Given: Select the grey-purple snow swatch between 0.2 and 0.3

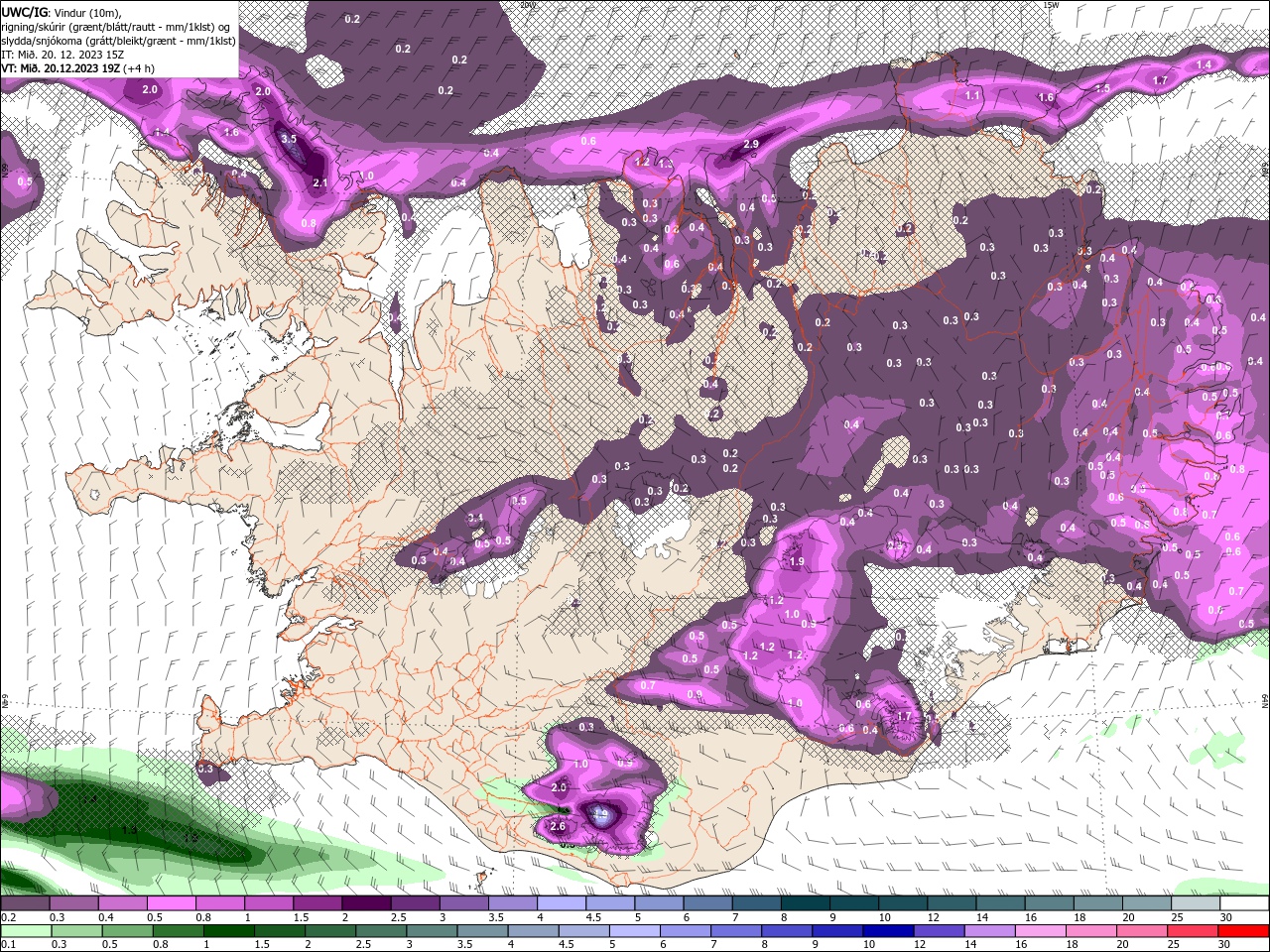Looking at the screenshot, I should [x=25, y=903].
